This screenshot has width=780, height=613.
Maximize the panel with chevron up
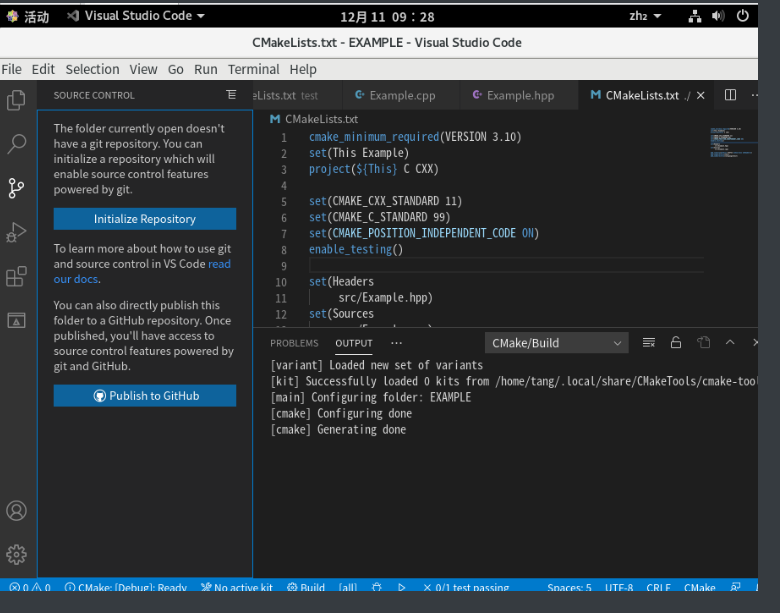pyautogui.click(x=730, y=342)
